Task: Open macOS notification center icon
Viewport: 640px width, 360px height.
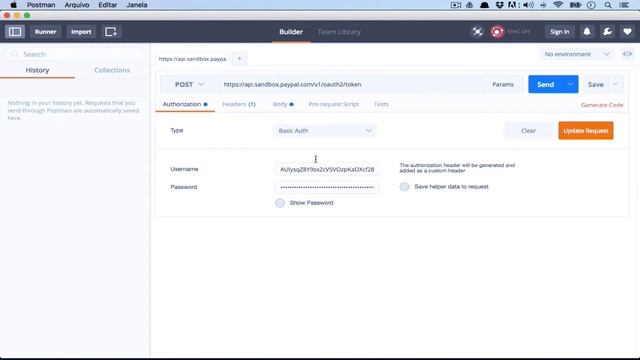Action: pyautogui.click(x=624, y=5)
